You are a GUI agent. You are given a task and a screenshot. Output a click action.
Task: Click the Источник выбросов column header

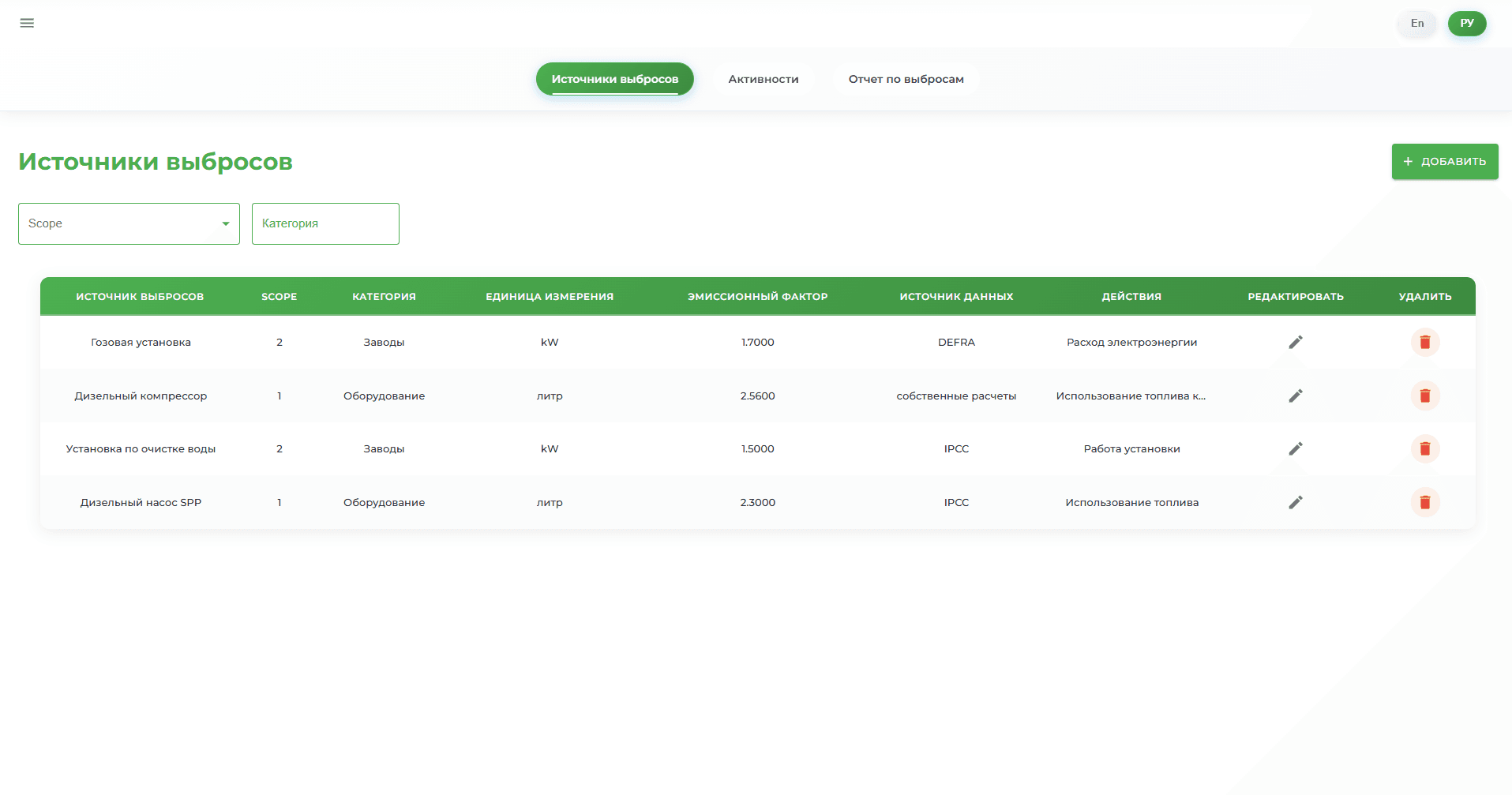tap(140, 296)
